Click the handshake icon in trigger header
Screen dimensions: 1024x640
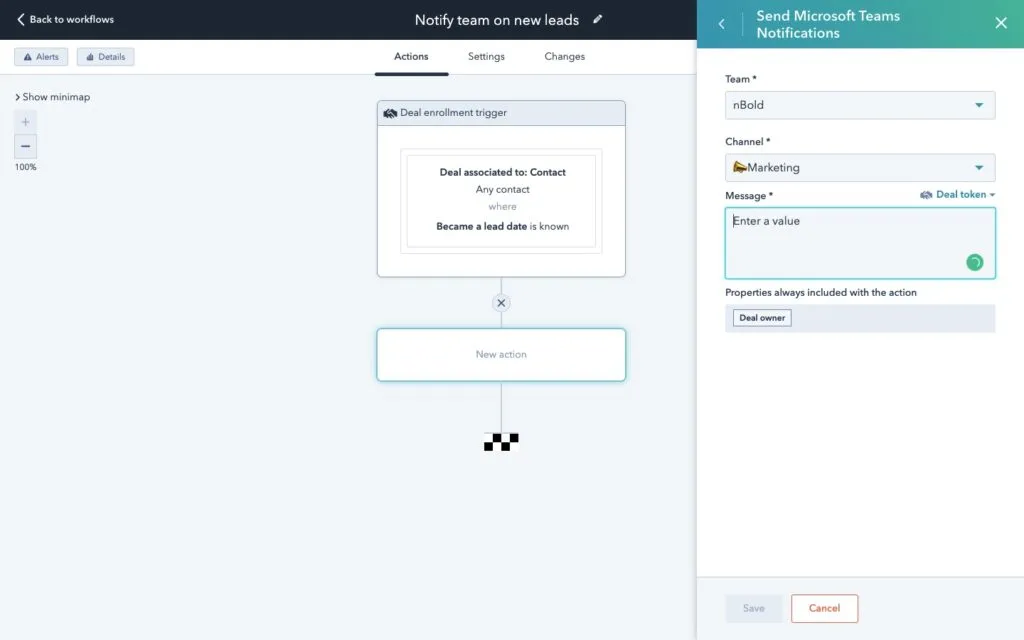pyautogui.click(x=390, y=113)
